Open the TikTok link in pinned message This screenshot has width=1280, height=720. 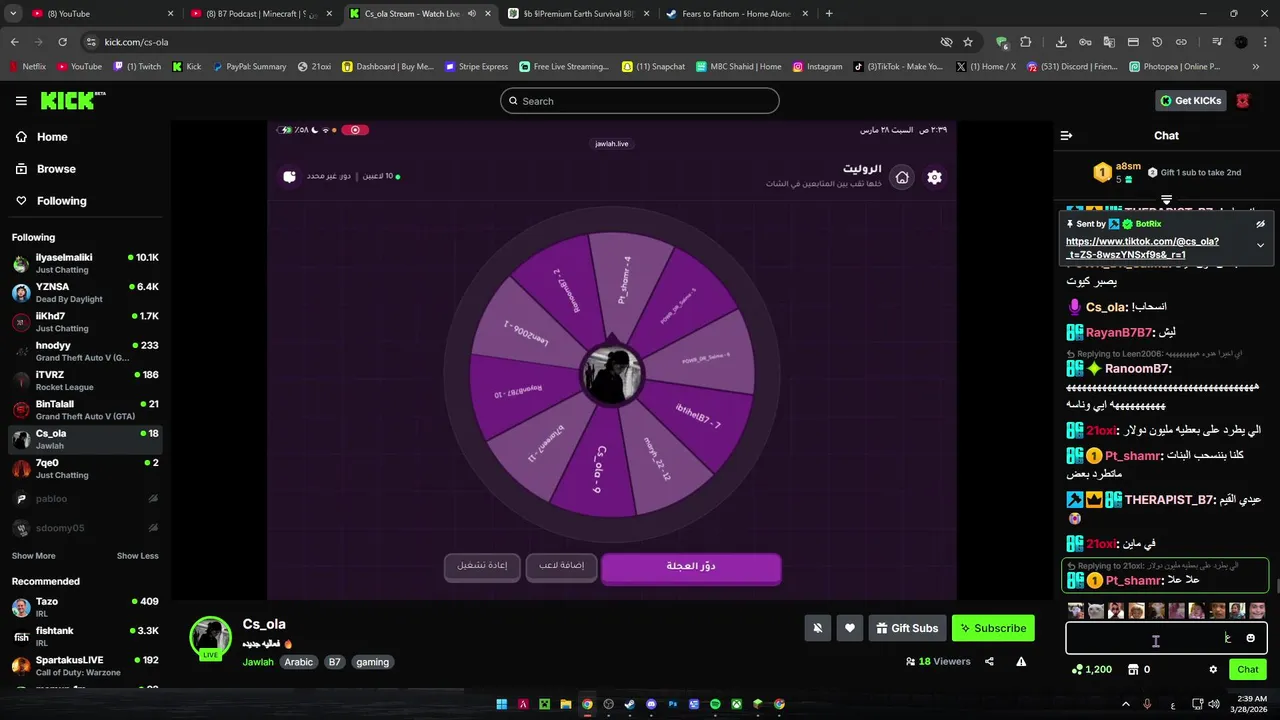point(1142,248)
